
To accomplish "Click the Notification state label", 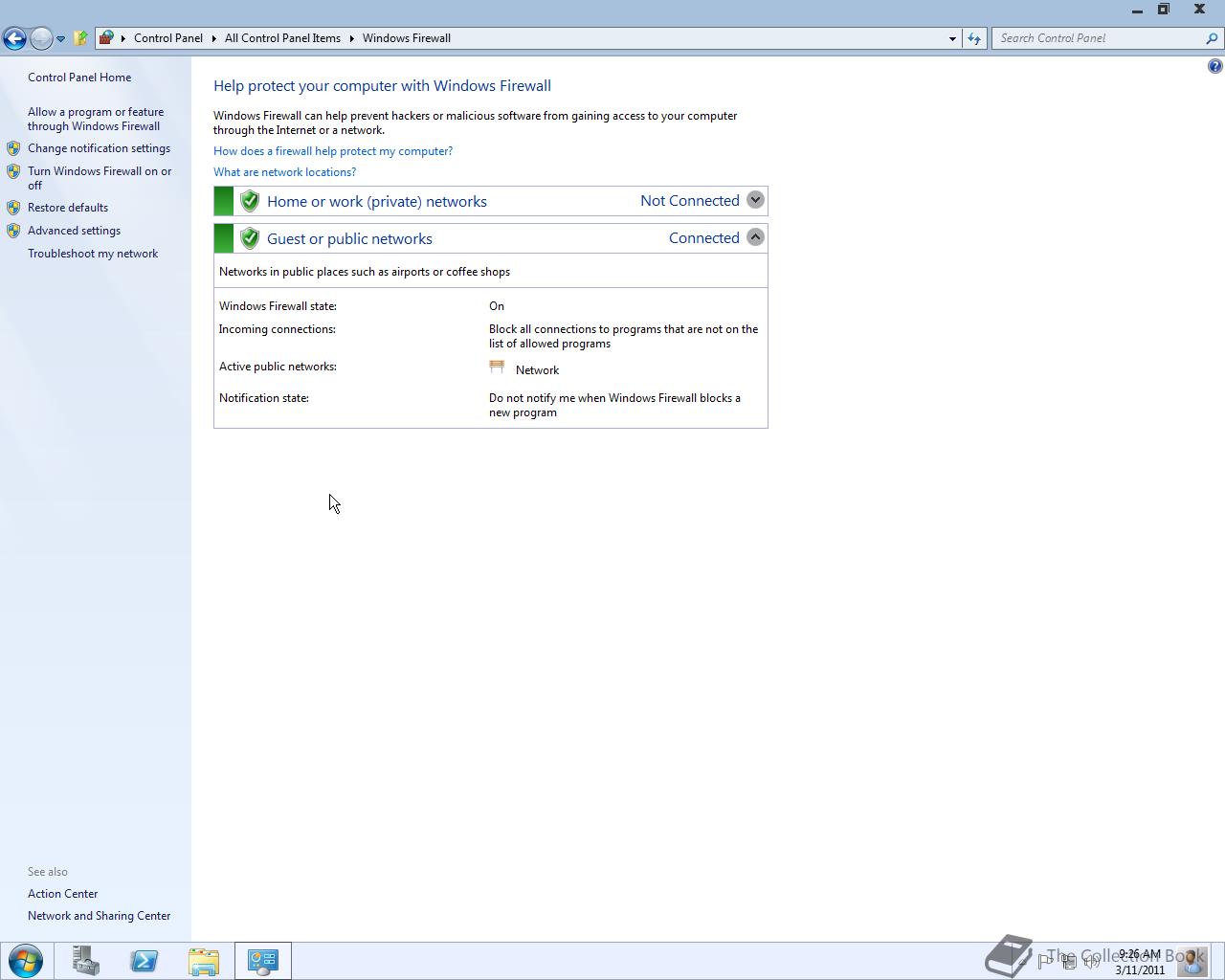I will [264, 398].
